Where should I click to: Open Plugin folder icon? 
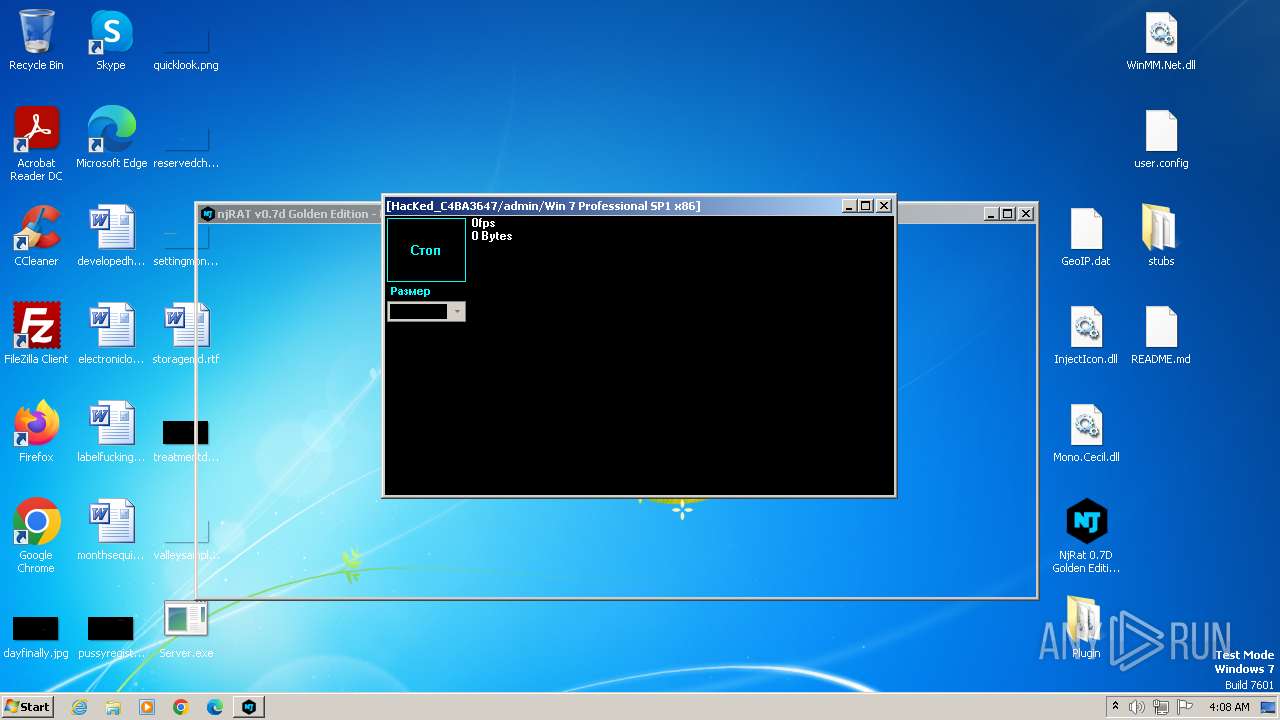click(1086, 629)
